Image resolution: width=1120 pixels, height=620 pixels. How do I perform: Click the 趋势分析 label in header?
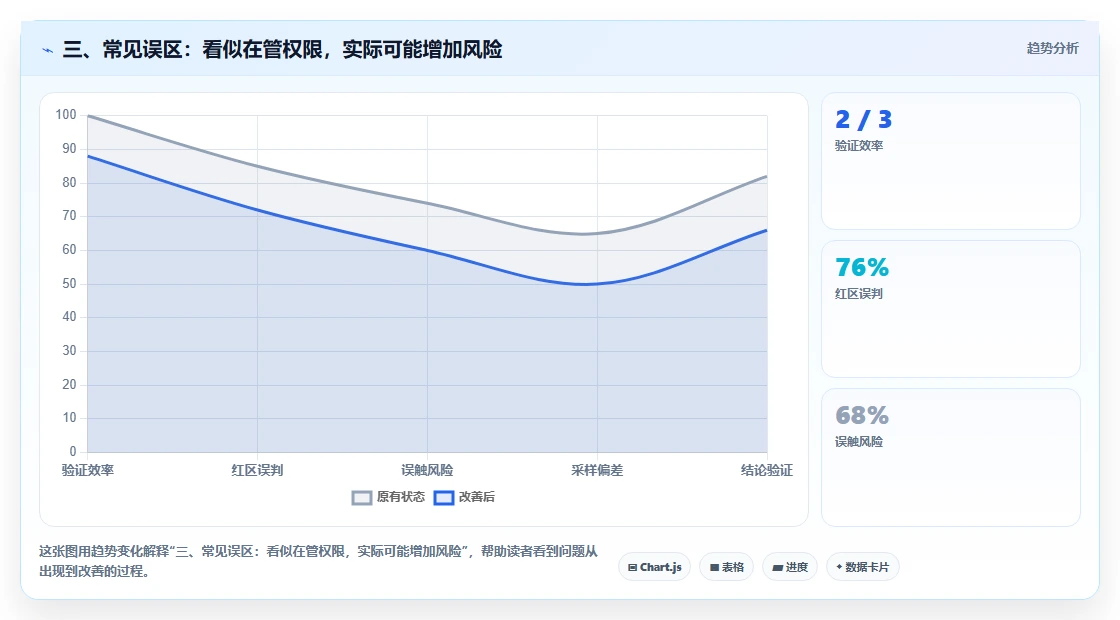(x=1053, y=49)
